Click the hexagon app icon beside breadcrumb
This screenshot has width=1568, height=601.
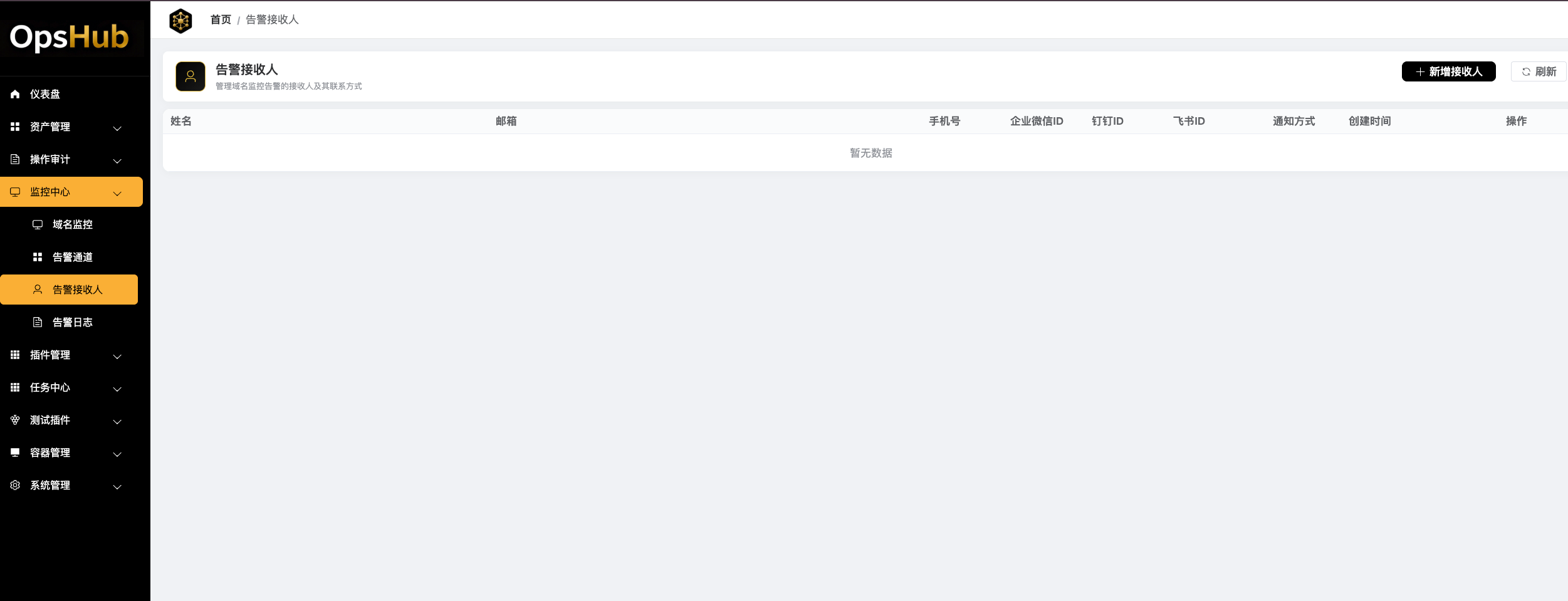point(180,21)
